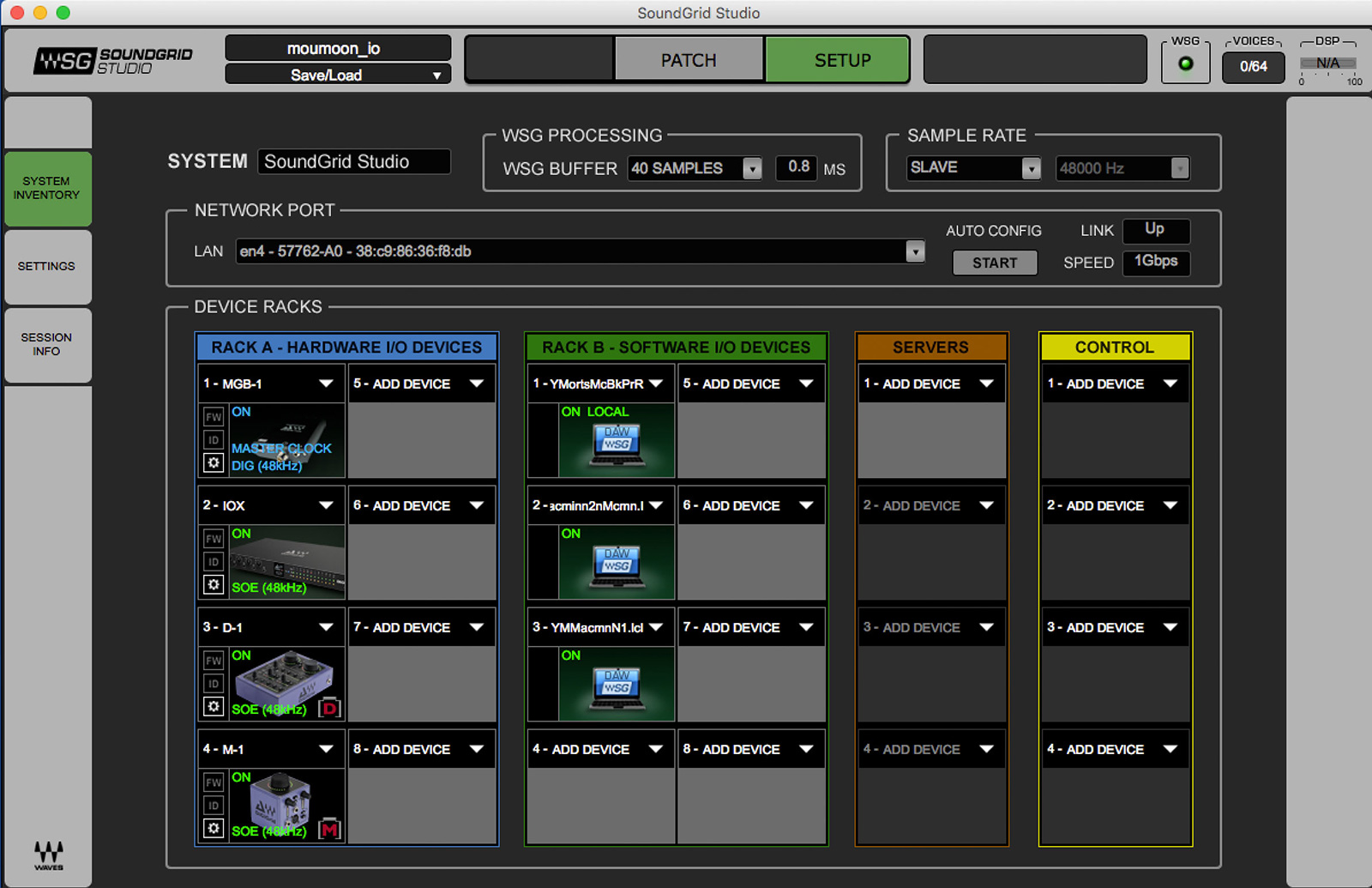Viewport: 1372px width, 888px height.
Task: Click the red D badge on D-1 device
Action: click(329, 709)
